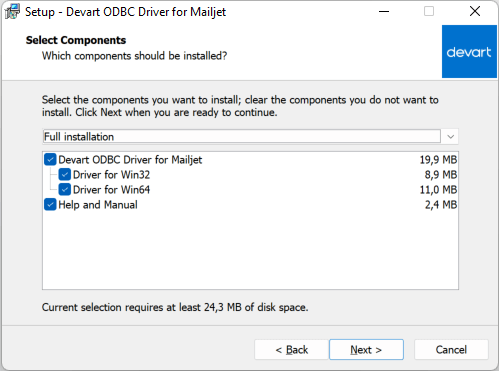Close the setup window
This screenshot has height=371, width=499.
tap(475, 12)
